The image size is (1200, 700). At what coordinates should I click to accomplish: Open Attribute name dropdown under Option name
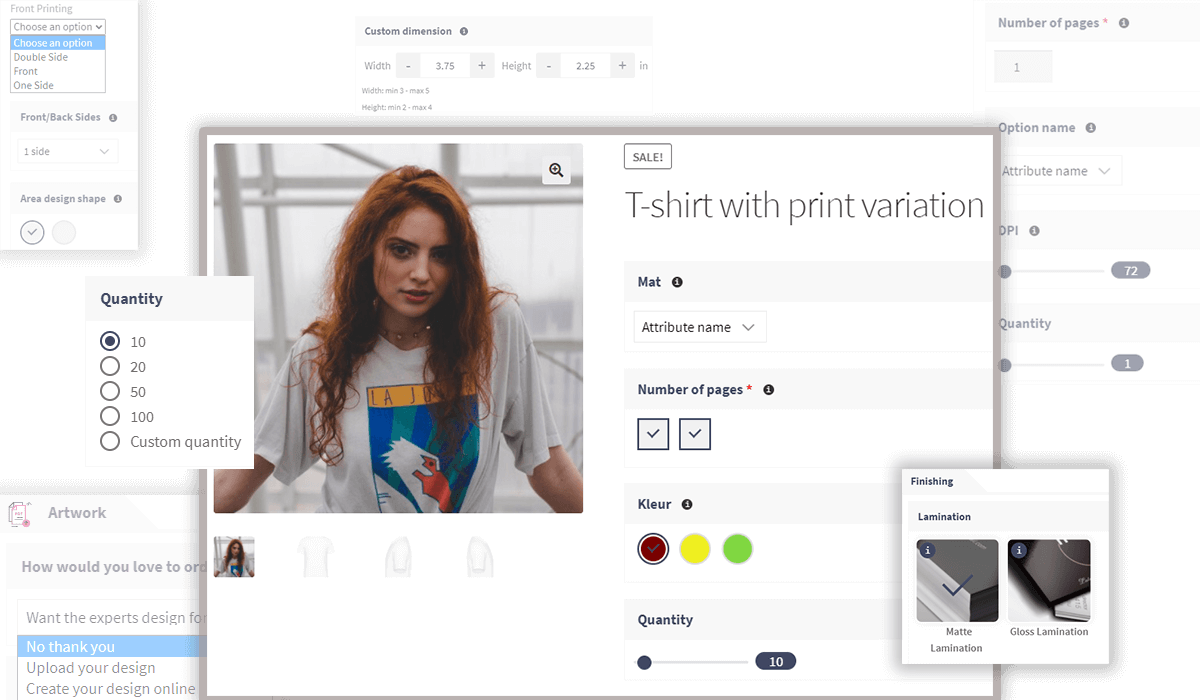click(x=1057, y=171)
